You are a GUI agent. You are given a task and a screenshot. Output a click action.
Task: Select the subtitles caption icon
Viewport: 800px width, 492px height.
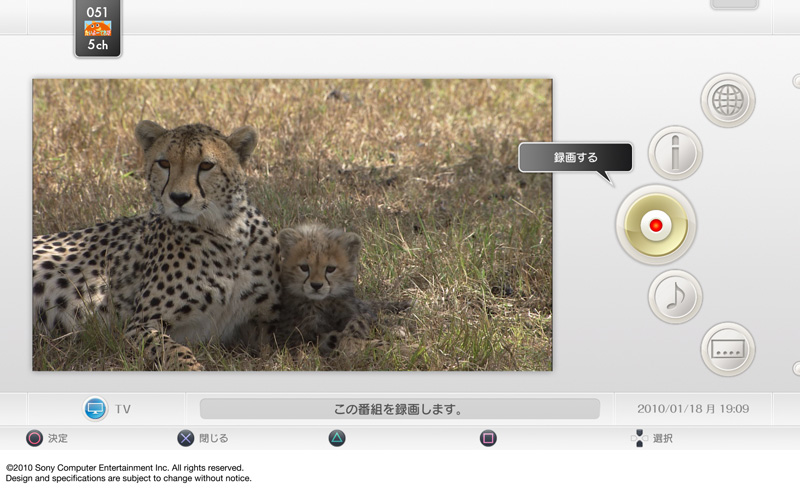[x=727, y=349]
